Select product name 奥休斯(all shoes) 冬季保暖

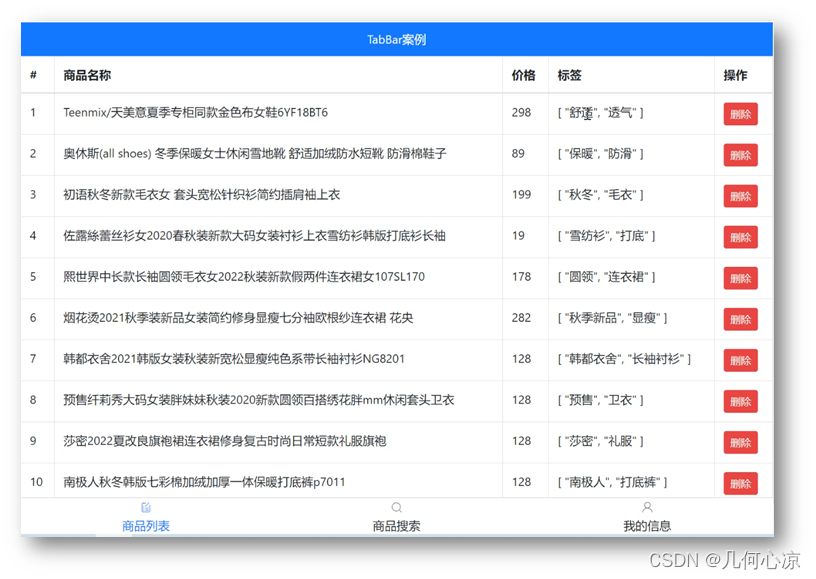pos(255,153)
